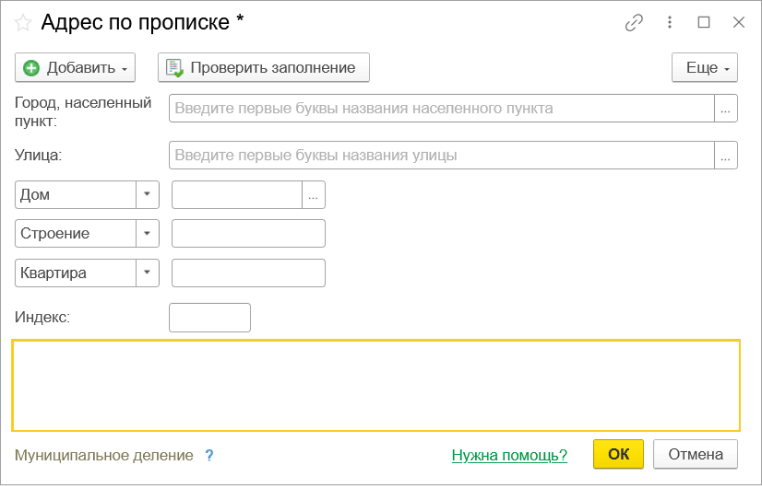Open the Нужна помощь? link
762x486 pixels.
pyautogui.click(x=509, y=455)
